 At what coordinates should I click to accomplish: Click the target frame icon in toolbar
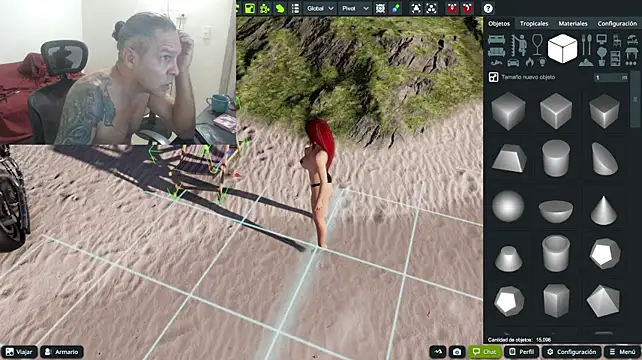point(380,8)
